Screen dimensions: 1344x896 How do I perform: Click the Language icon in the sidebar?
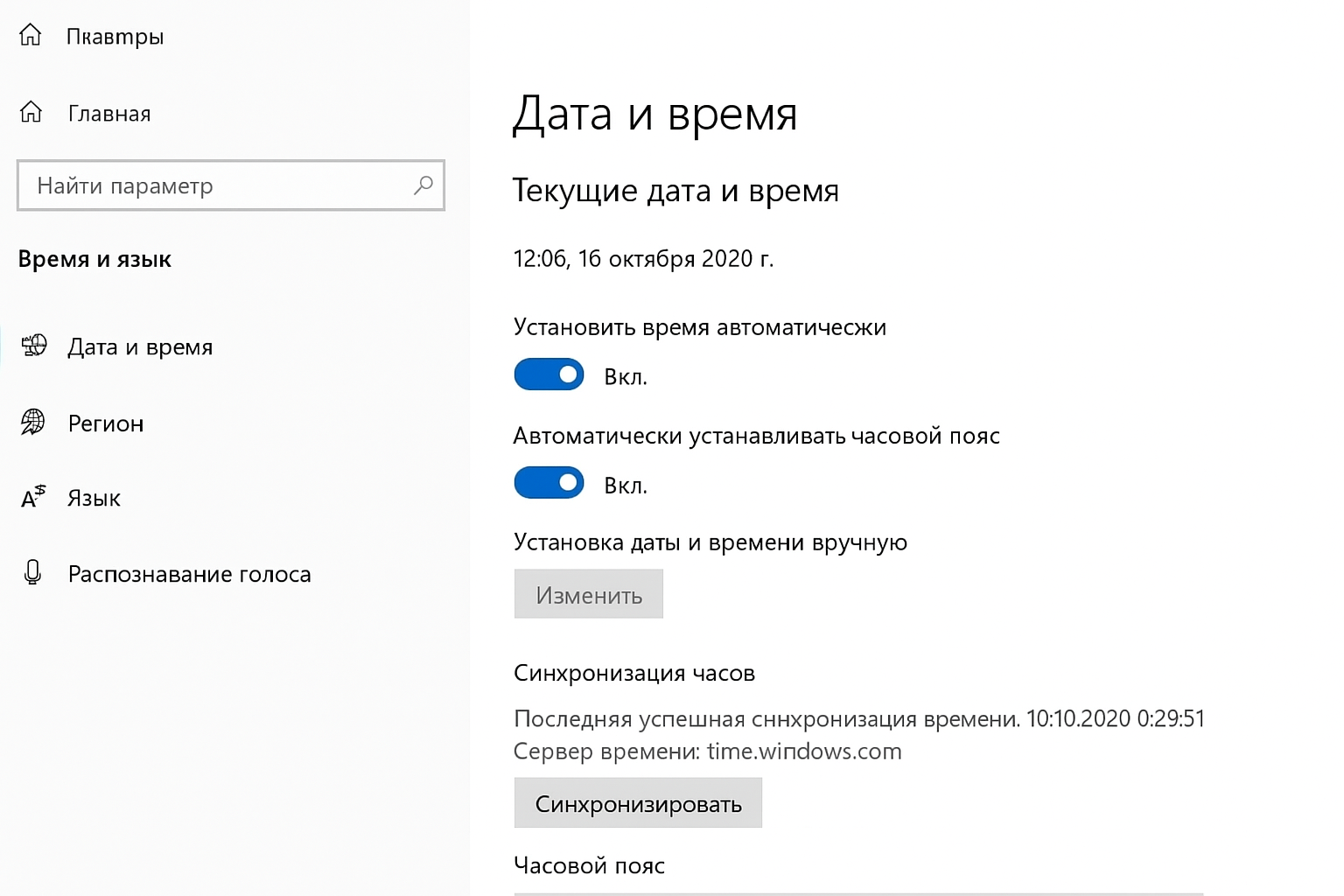click(x=31, y=498)
